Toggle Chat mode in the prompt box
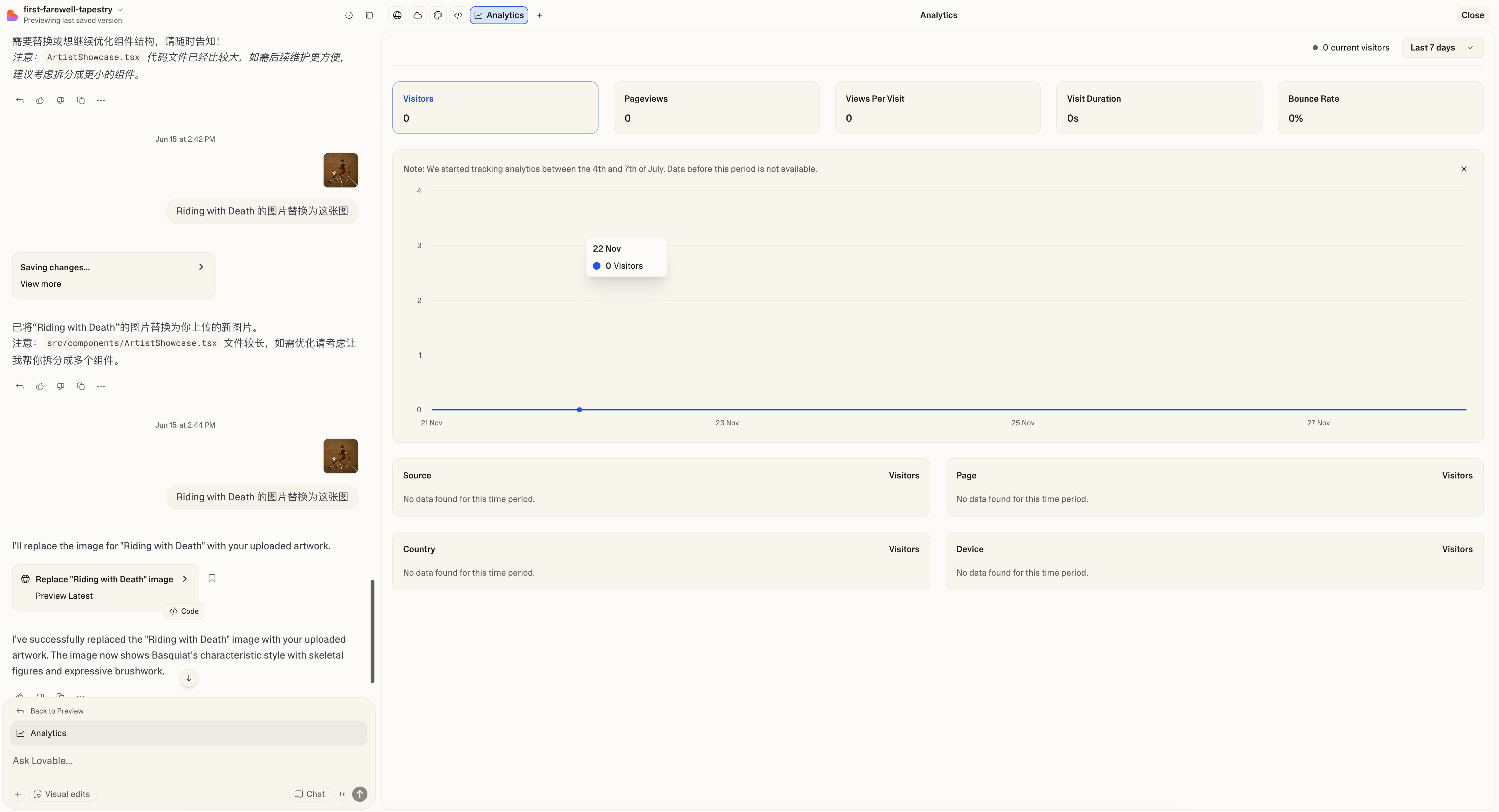Viewport: 1499px width, 812px height. (310, 794)
